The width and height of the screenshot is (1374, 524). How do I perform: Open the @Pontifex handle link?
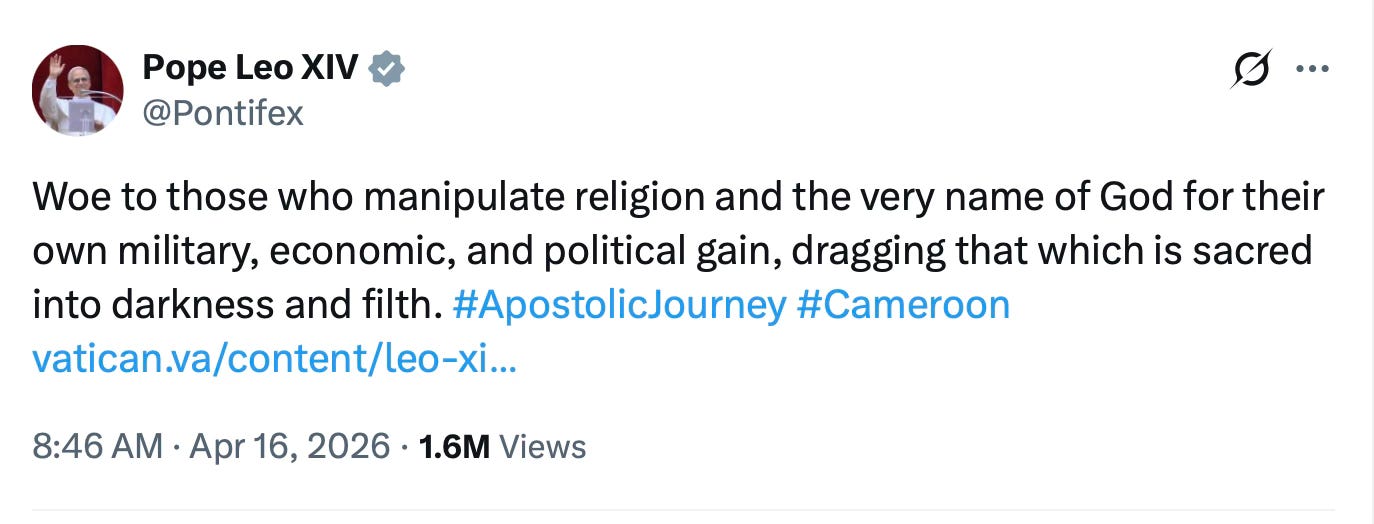coord(223,114)
